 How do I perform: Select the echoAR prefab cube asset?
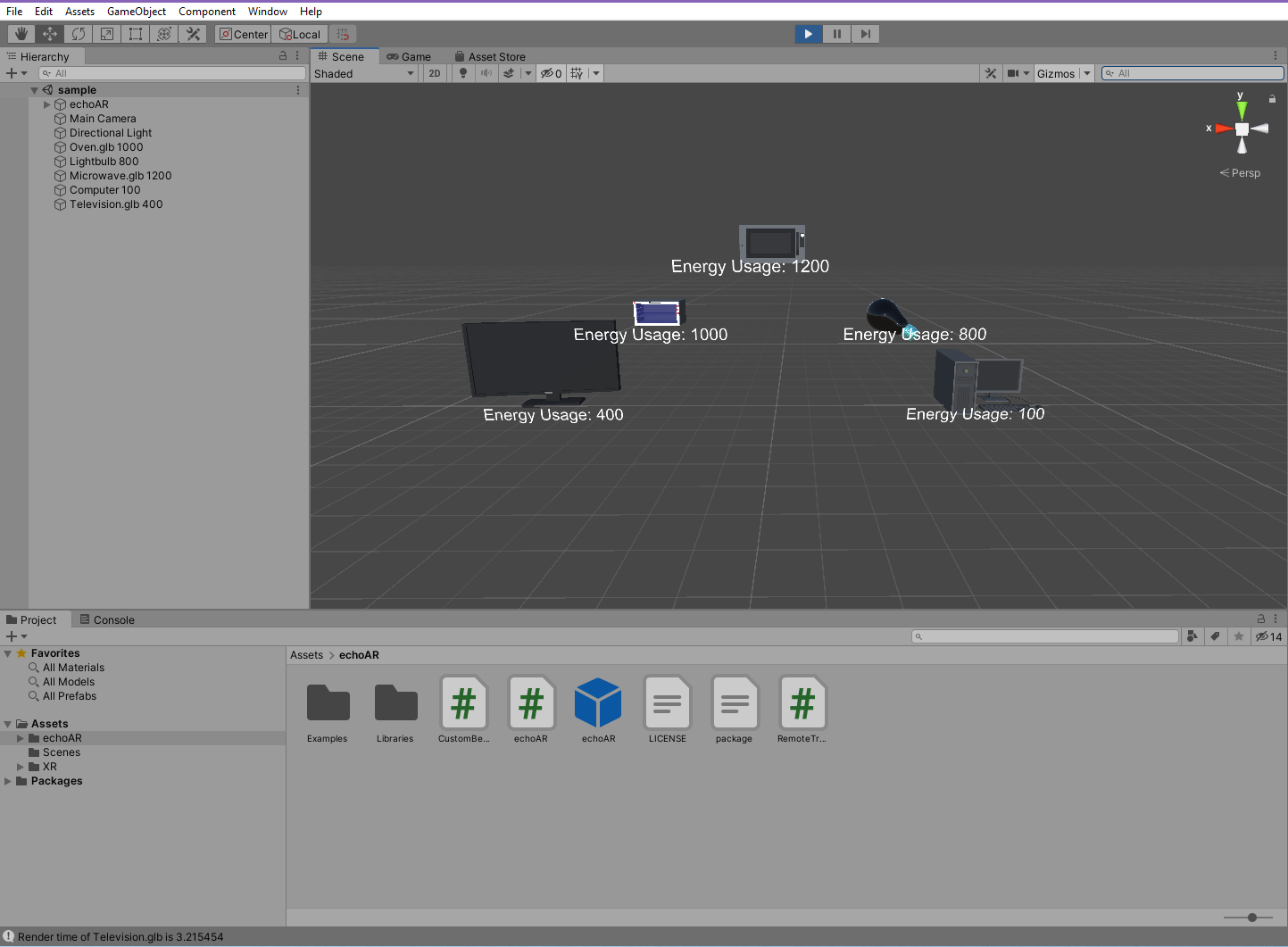(598, 710)
